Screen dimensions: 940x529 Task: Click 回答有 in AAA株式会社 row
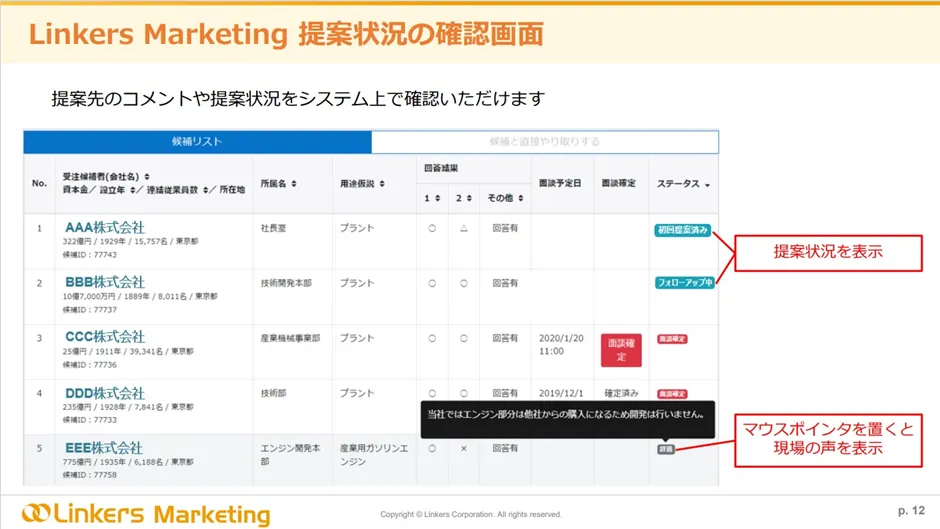click(x=505, y=228)
